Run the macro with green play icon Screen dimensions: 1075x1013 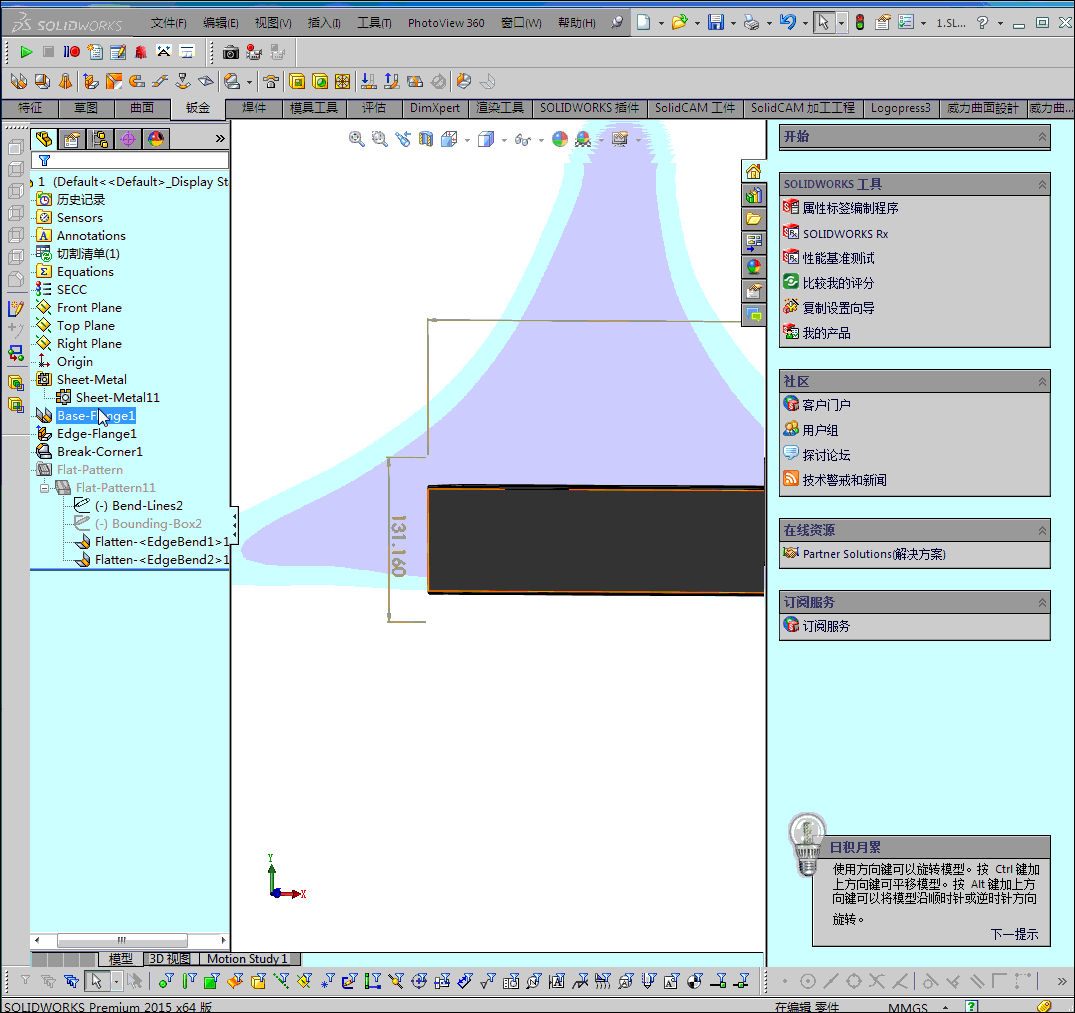[x=26, y=52]
